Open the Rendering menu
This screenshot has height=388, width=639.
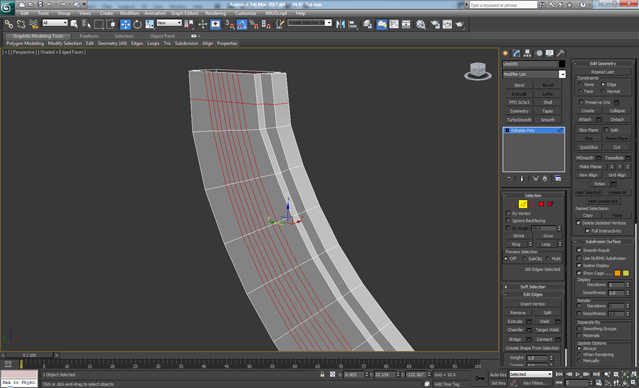pos(216,13)
